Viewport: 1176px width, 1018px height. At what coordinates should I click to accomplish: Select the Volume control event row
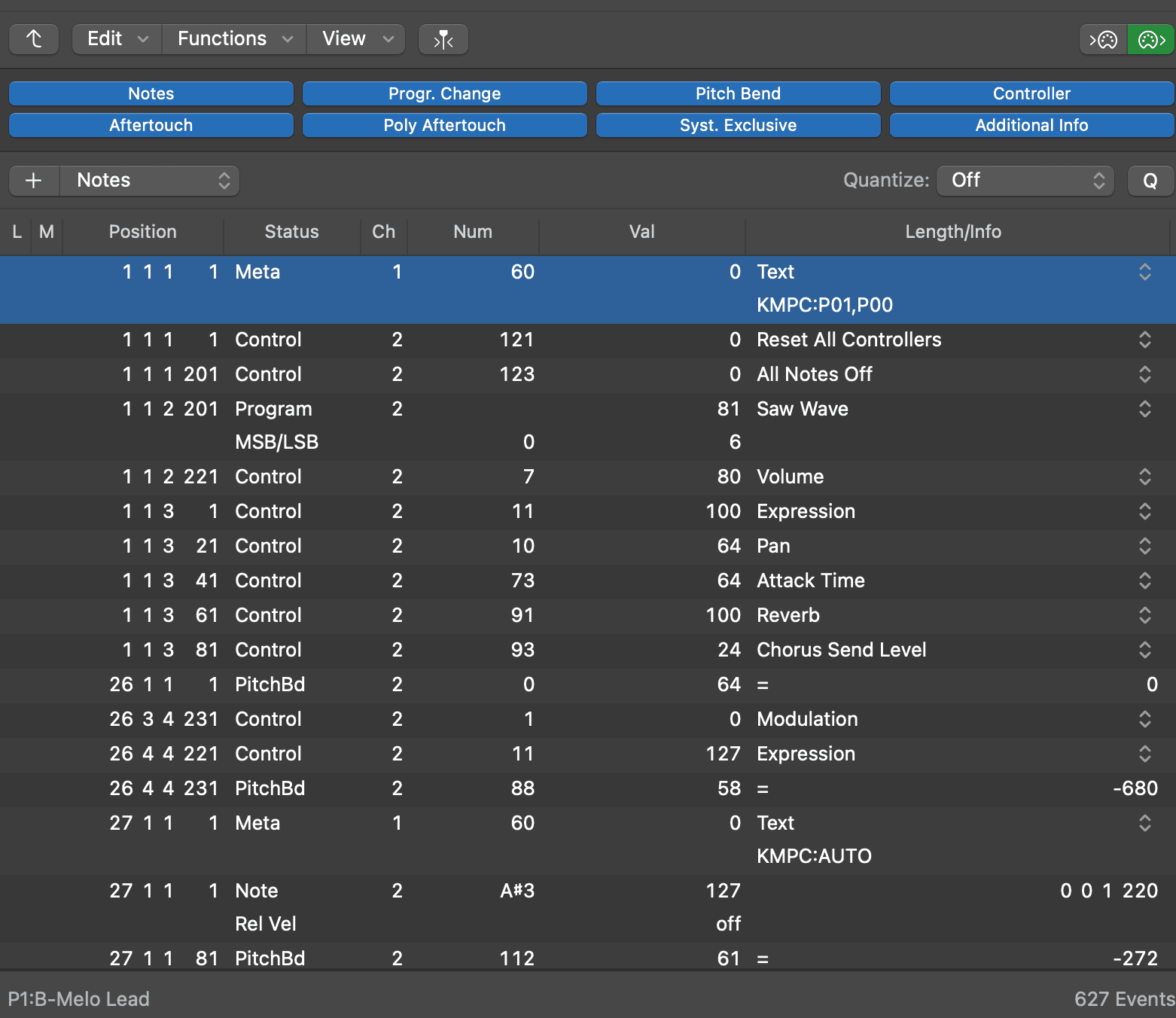(588, 477)
